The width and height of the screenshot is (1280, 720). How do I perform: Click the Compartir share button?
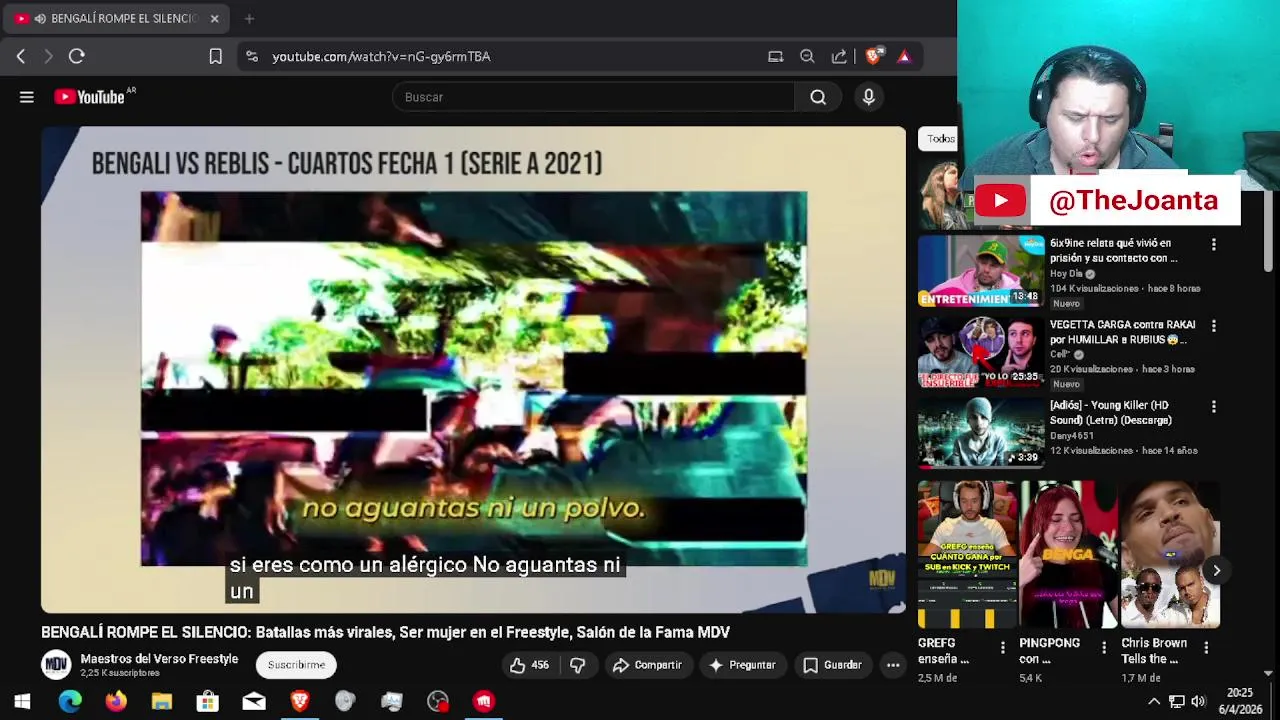[647, 665]
